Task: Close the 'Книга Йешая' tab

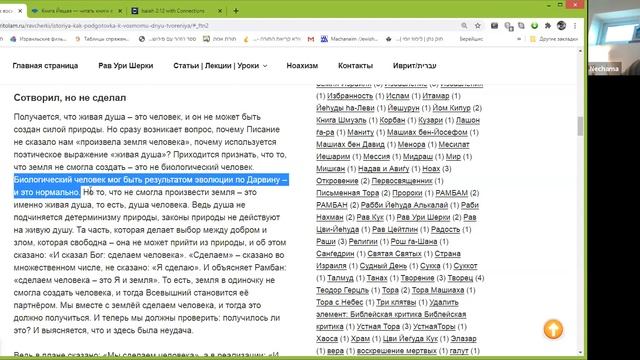Action: point(120,11)
